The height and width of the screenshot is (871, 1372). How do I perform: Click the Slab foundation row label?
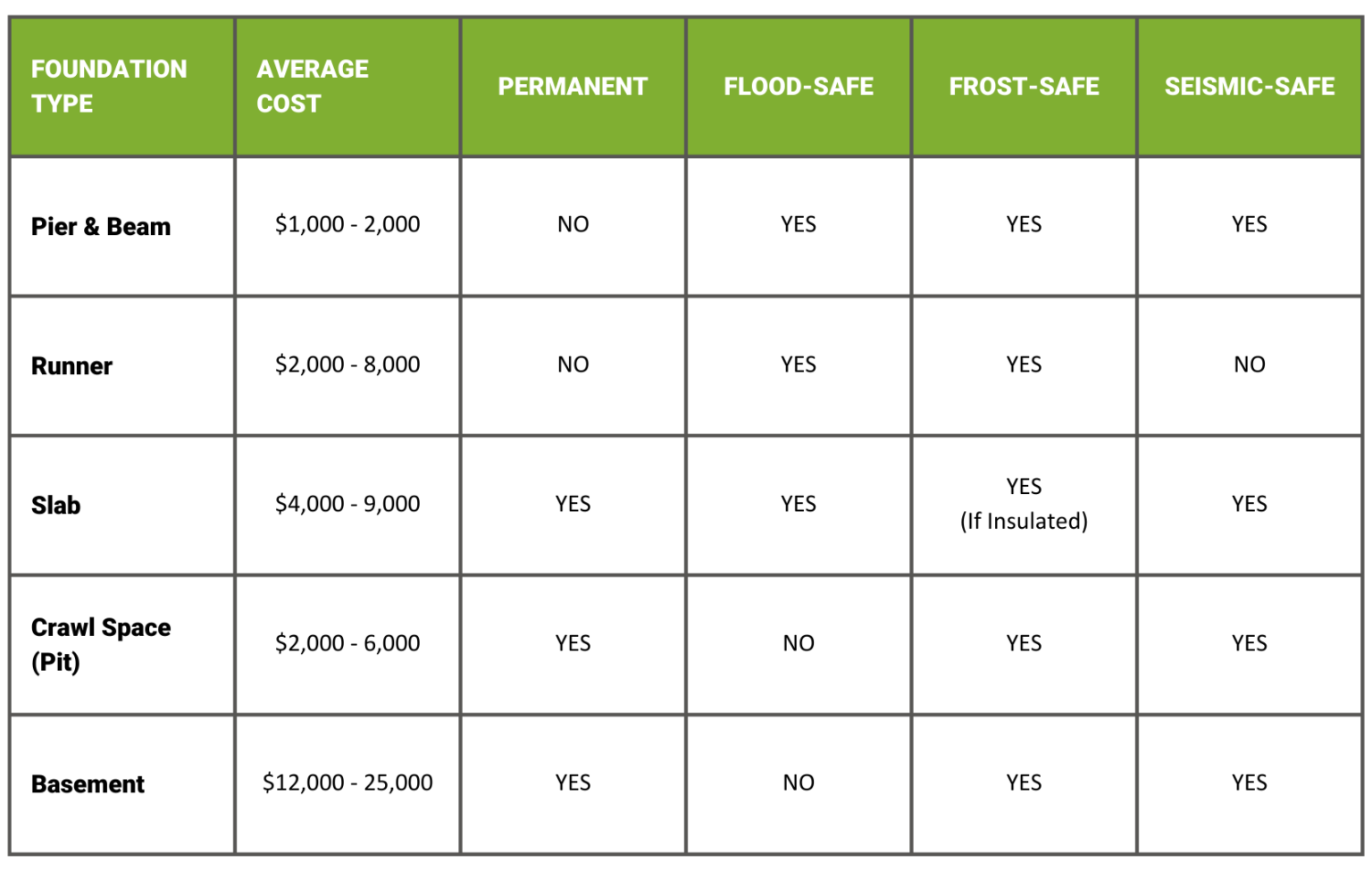point(56,506)
